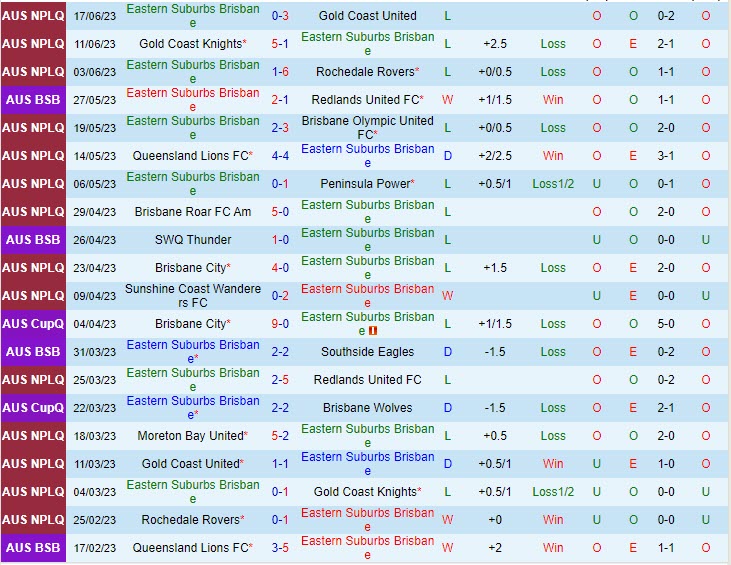Click the 1-0 score versus SWQ Thunder

[x=280, y=240]
